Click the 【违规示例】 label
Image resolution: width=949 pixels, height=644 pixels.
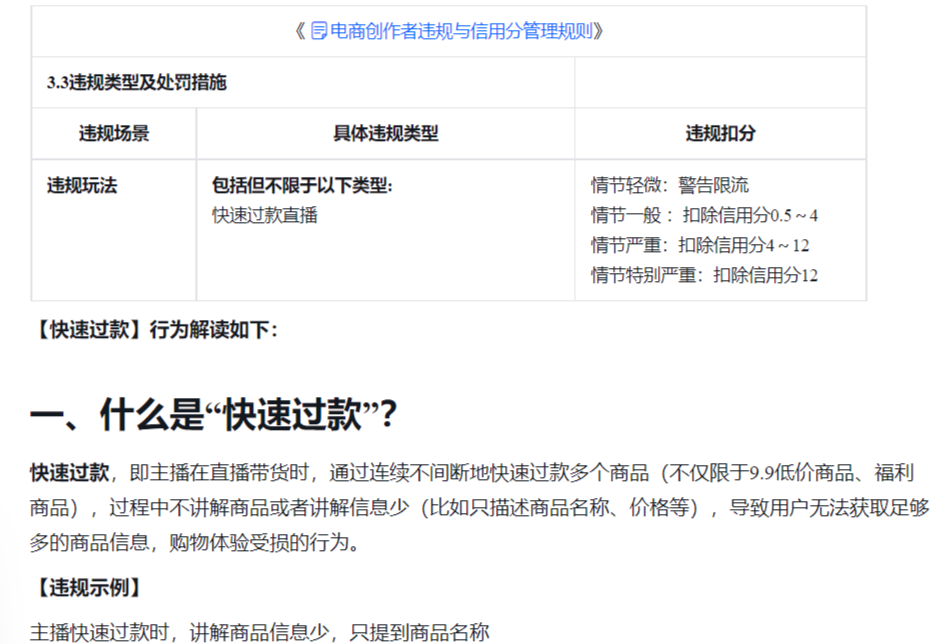(89, 588)
